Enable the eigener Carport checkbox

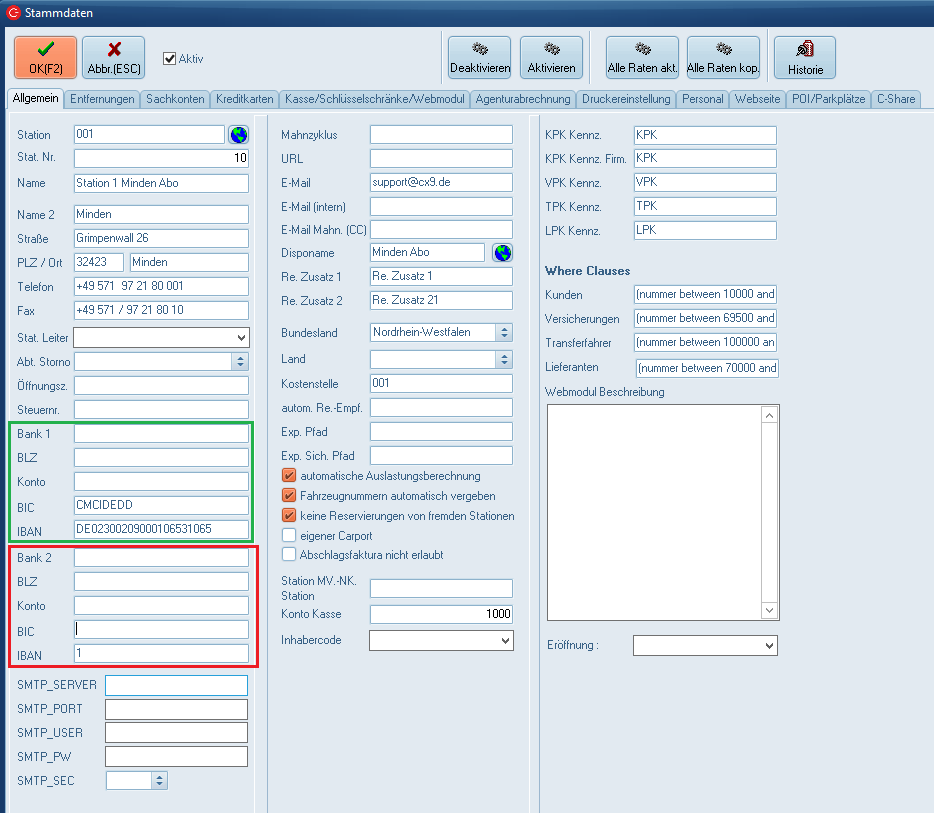tap(290, 535)
